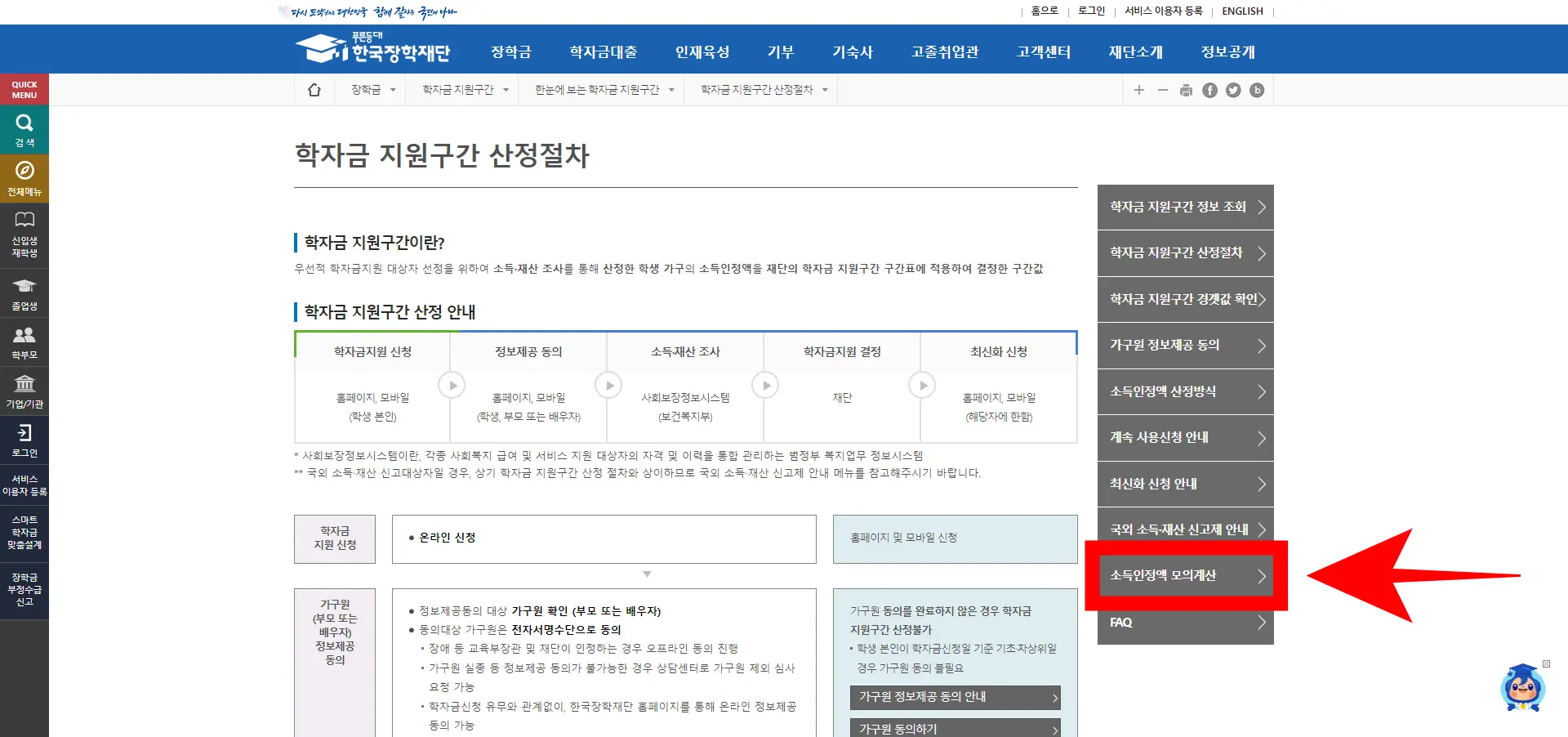Open the 검색 (search) quick menu icon

tap(24, 129)
